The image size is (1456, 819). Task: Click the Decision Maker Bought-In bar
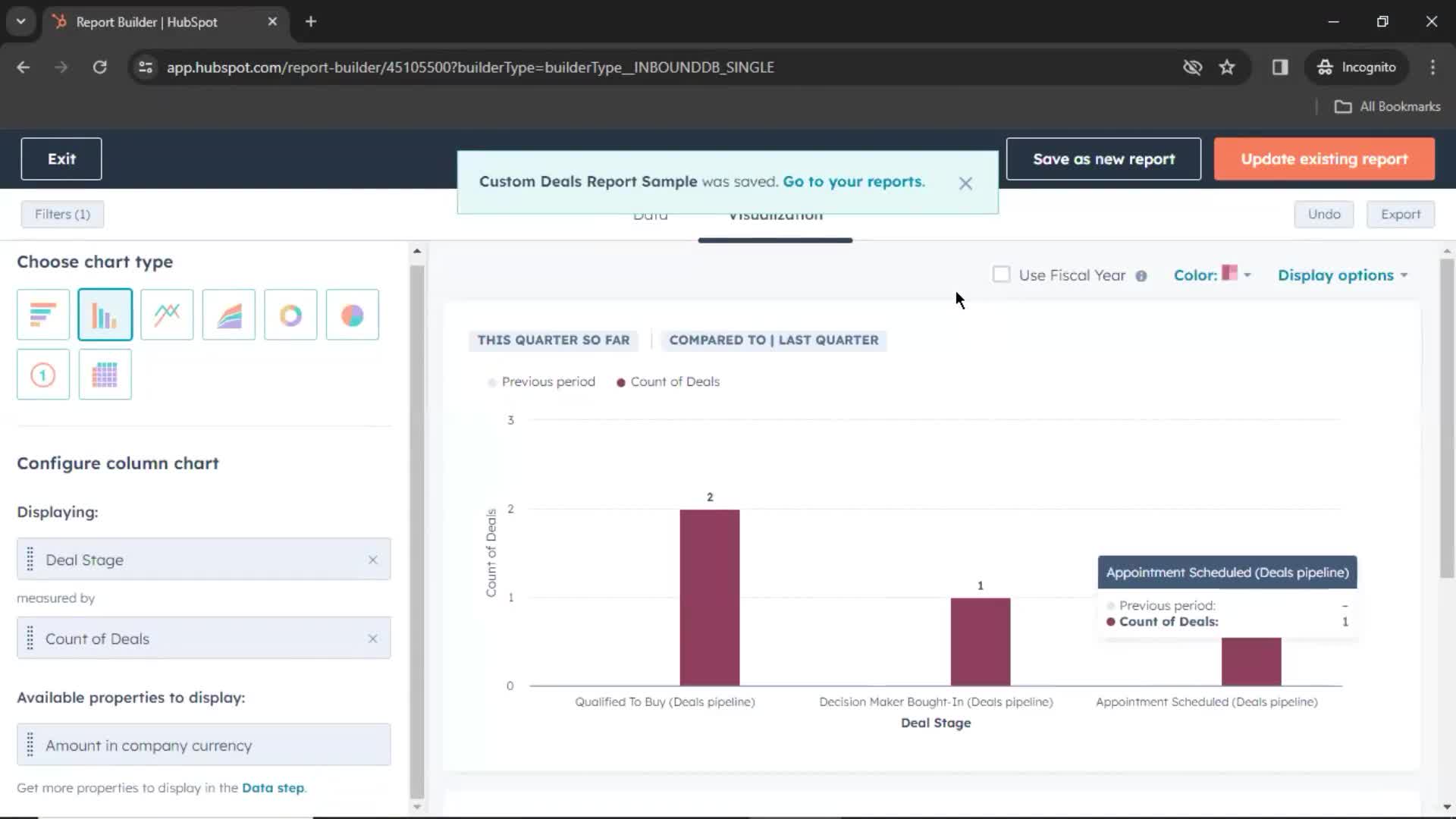pos(981,642)
